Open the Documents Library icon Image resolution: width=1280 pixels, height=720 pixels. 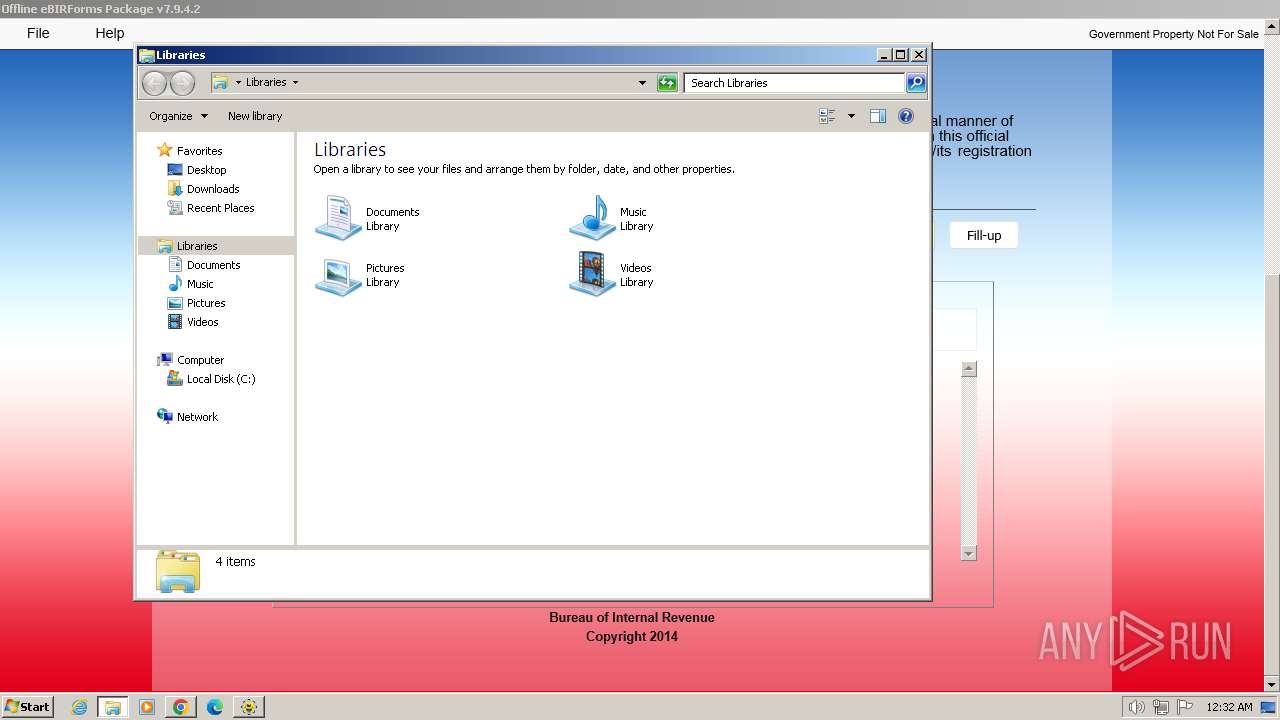click(x=338, y=218)
